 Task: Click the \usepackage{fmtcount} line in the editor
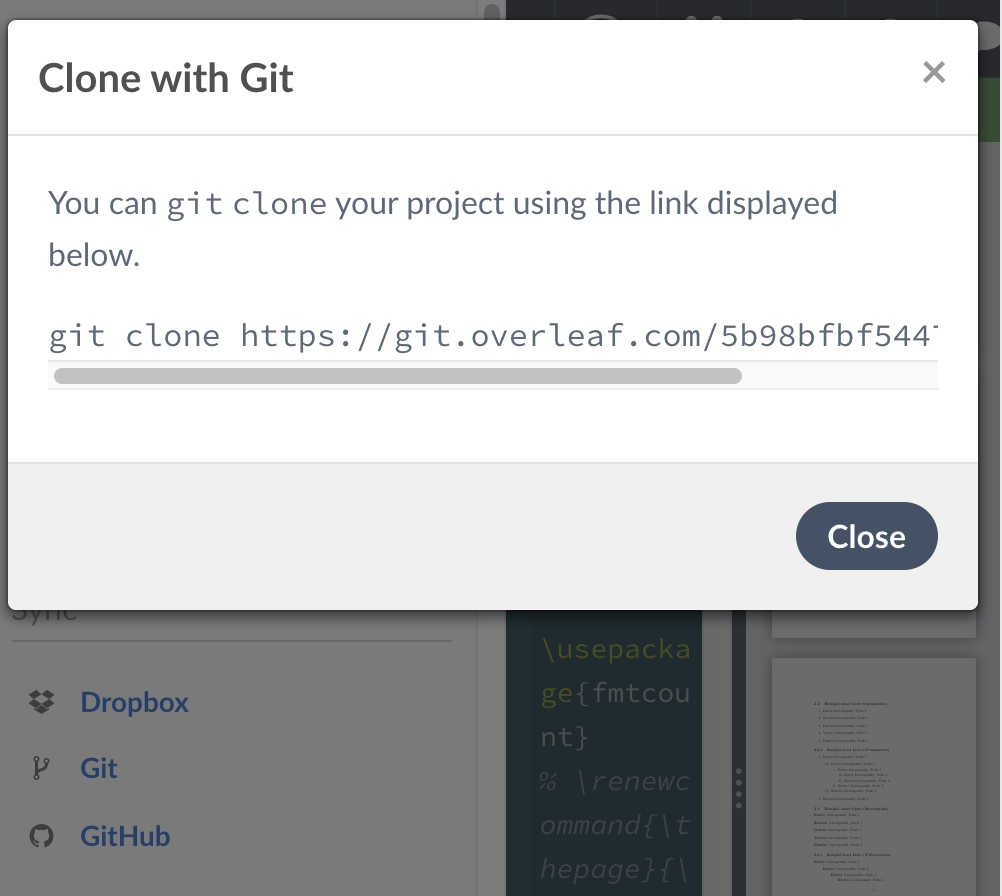click(615, 693)
